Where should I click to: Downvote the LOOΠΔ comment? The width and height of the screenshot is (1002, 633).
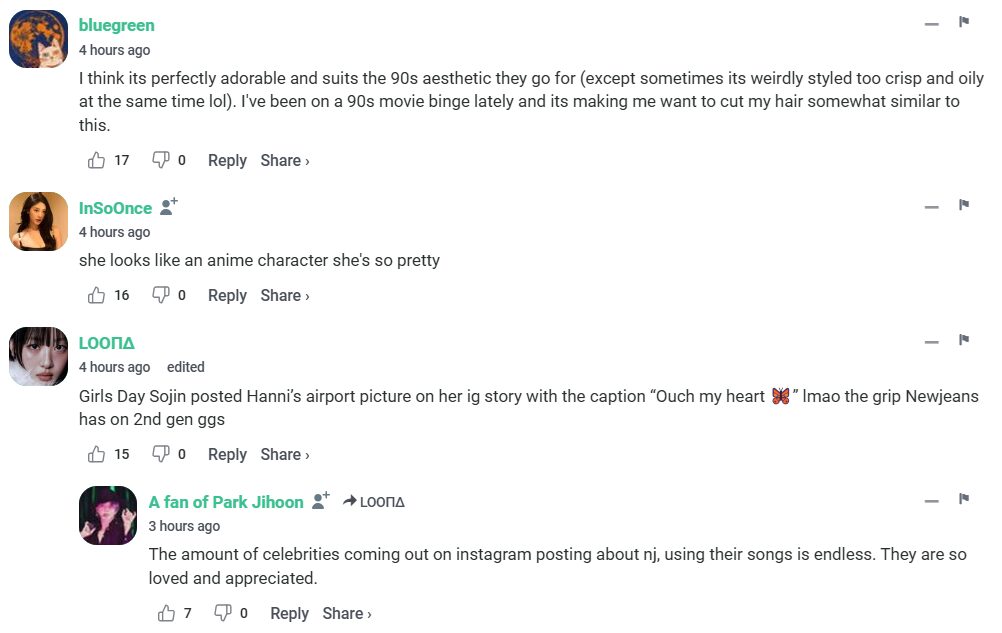coord(160,454)
